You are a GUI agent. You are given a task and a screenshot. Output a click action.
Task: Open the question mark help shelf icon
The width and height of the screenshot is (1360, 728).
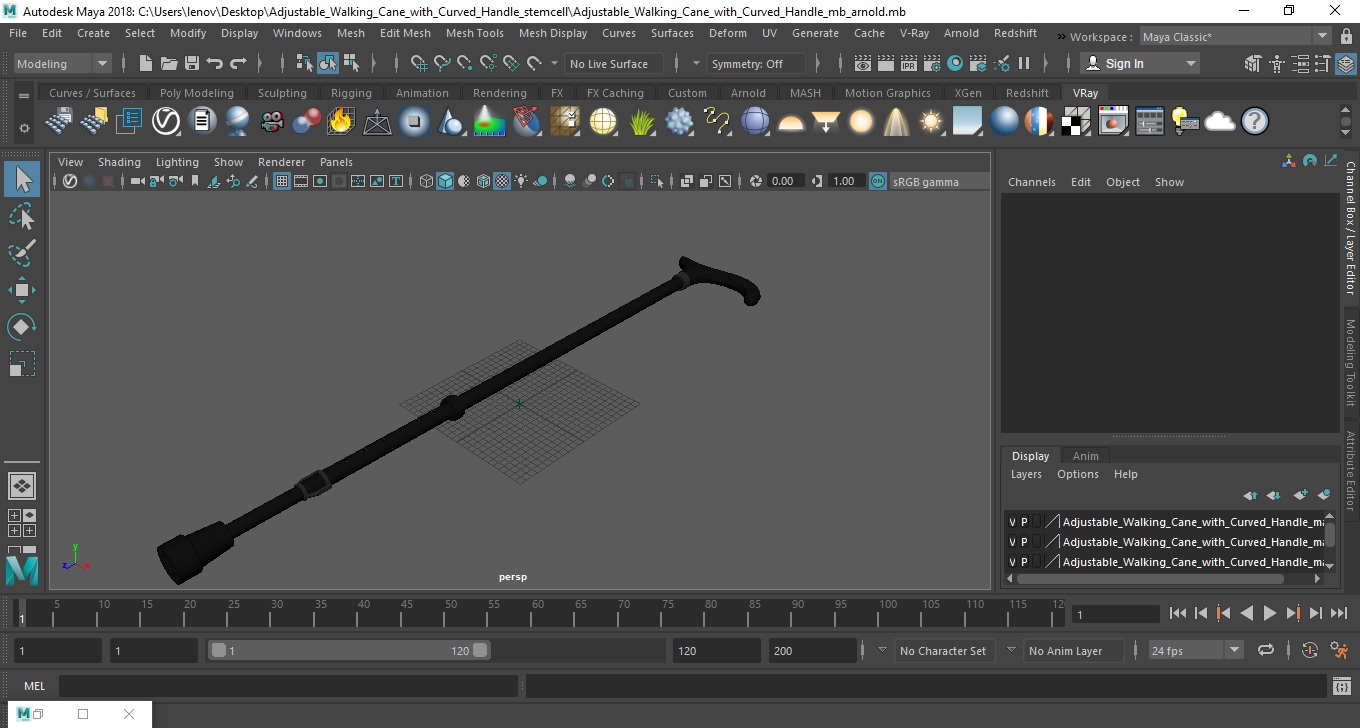pyautogui.click(x=1254, y=122)
